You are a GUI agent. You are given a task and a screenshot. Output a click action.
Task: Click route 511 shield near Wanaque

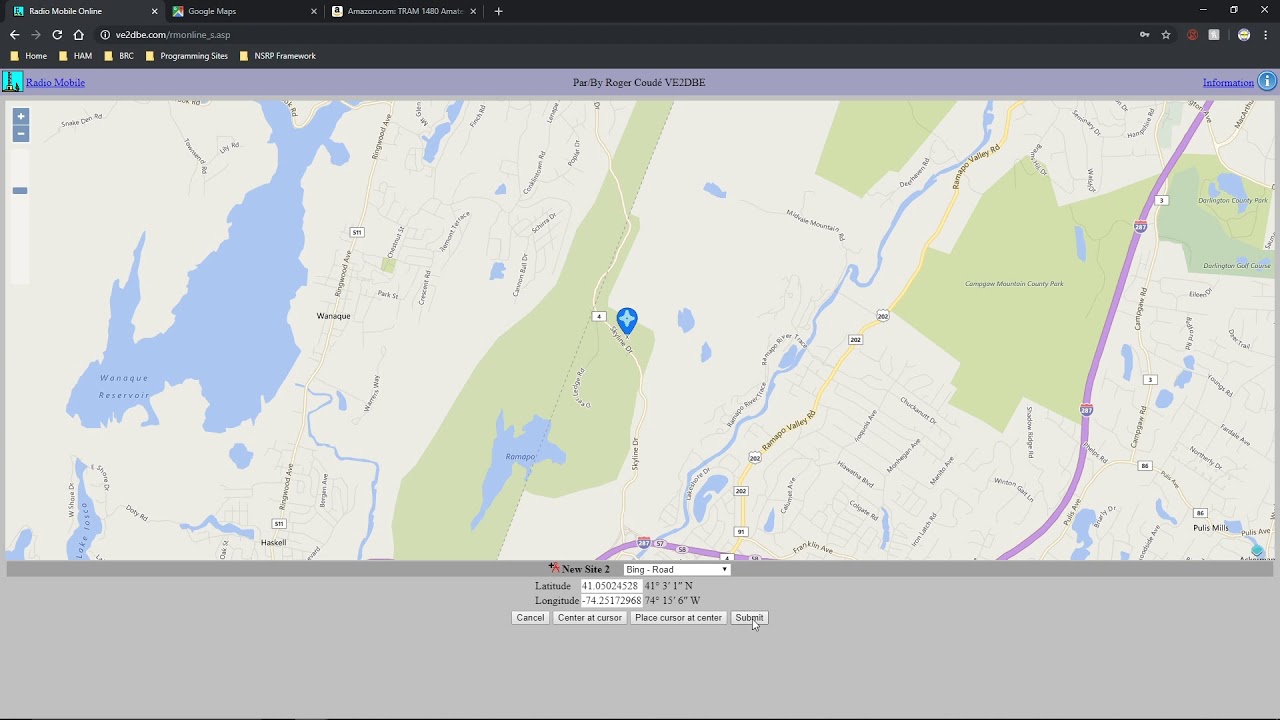357,232
